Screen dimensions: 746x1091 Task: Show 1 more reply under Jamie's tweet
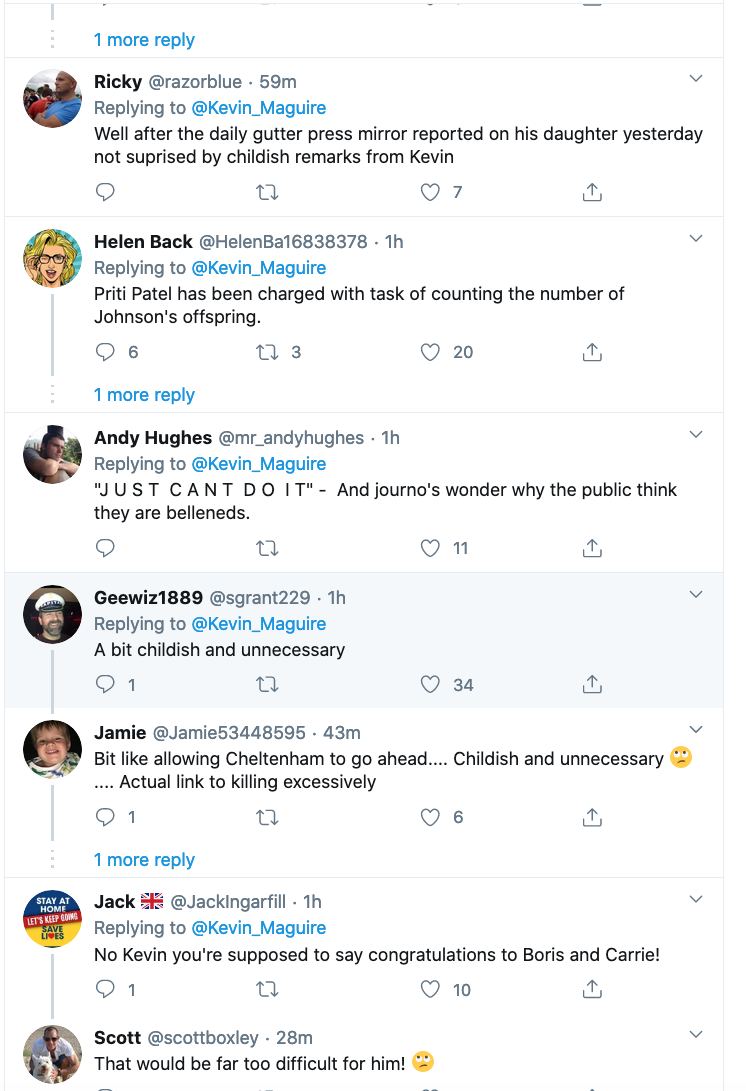[144, 860]
